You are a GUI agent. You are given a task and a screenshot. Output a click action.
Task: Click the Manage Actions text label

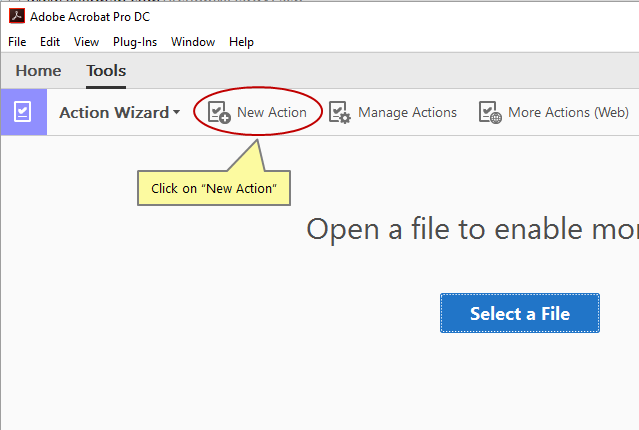(407, 112)
